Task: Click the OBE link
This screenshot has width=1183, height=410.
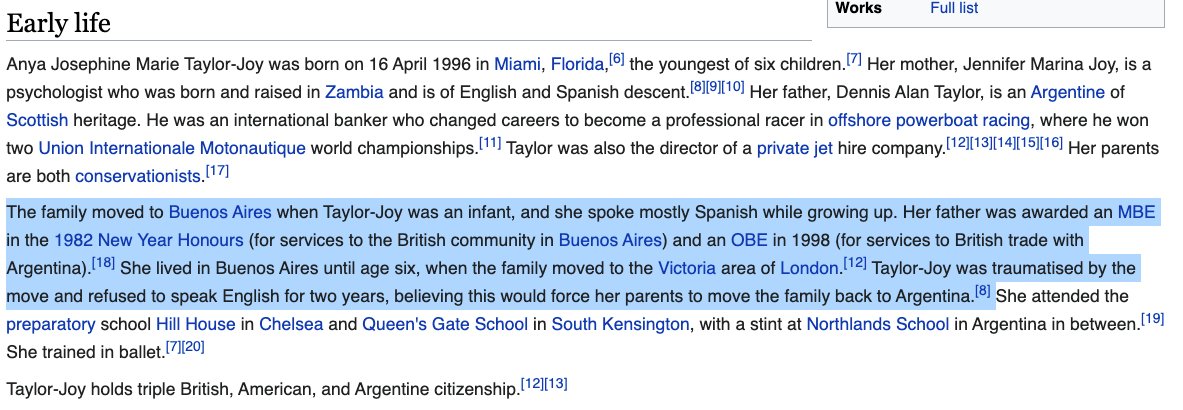Action: point(748,240)
